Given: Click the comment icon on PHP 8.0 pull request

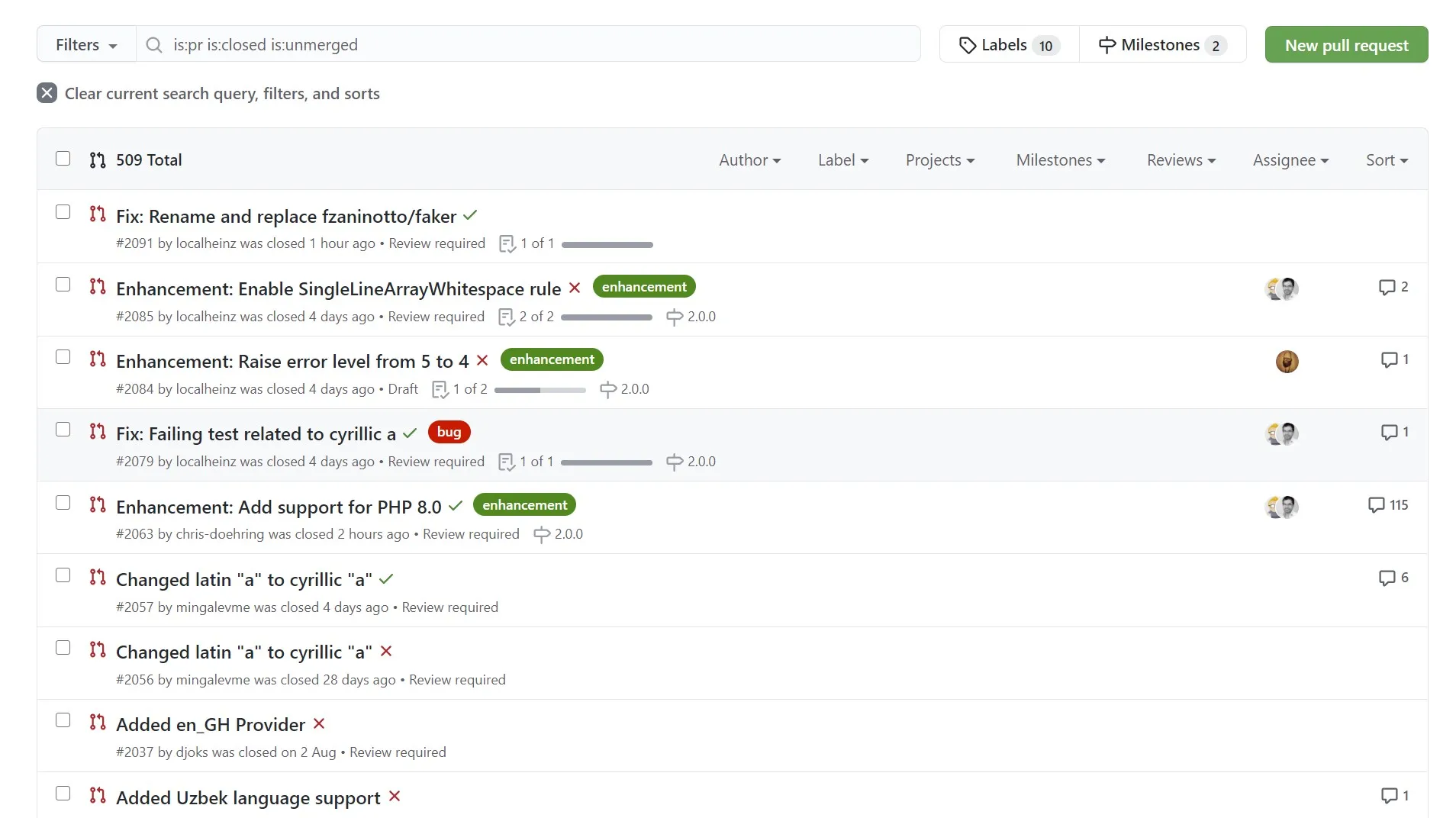Looking at the screenshot, I should coord(1376,505).
